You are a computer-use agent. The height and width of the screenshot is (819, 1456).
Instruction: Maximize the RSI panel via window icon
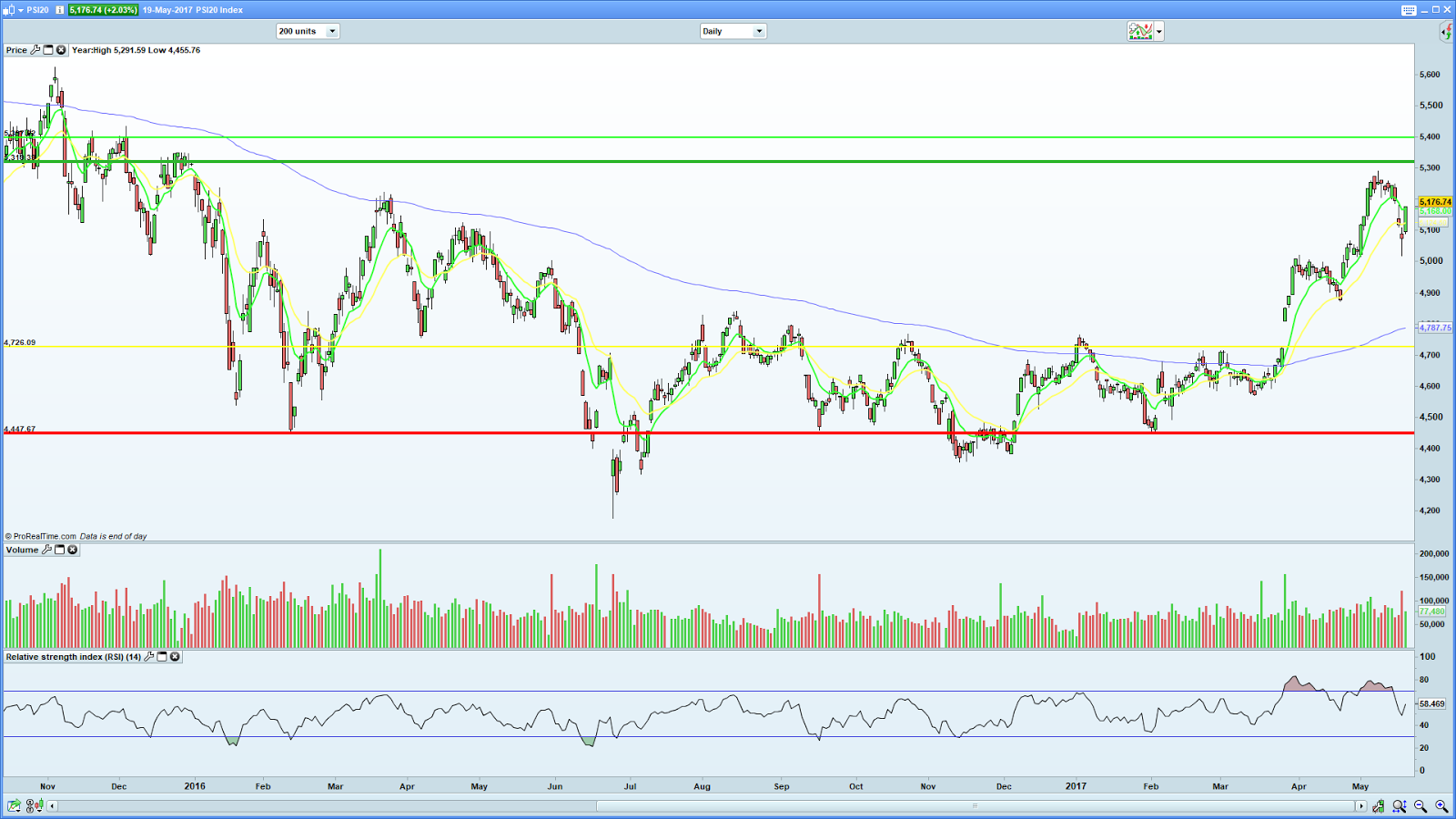coord(162,656)
